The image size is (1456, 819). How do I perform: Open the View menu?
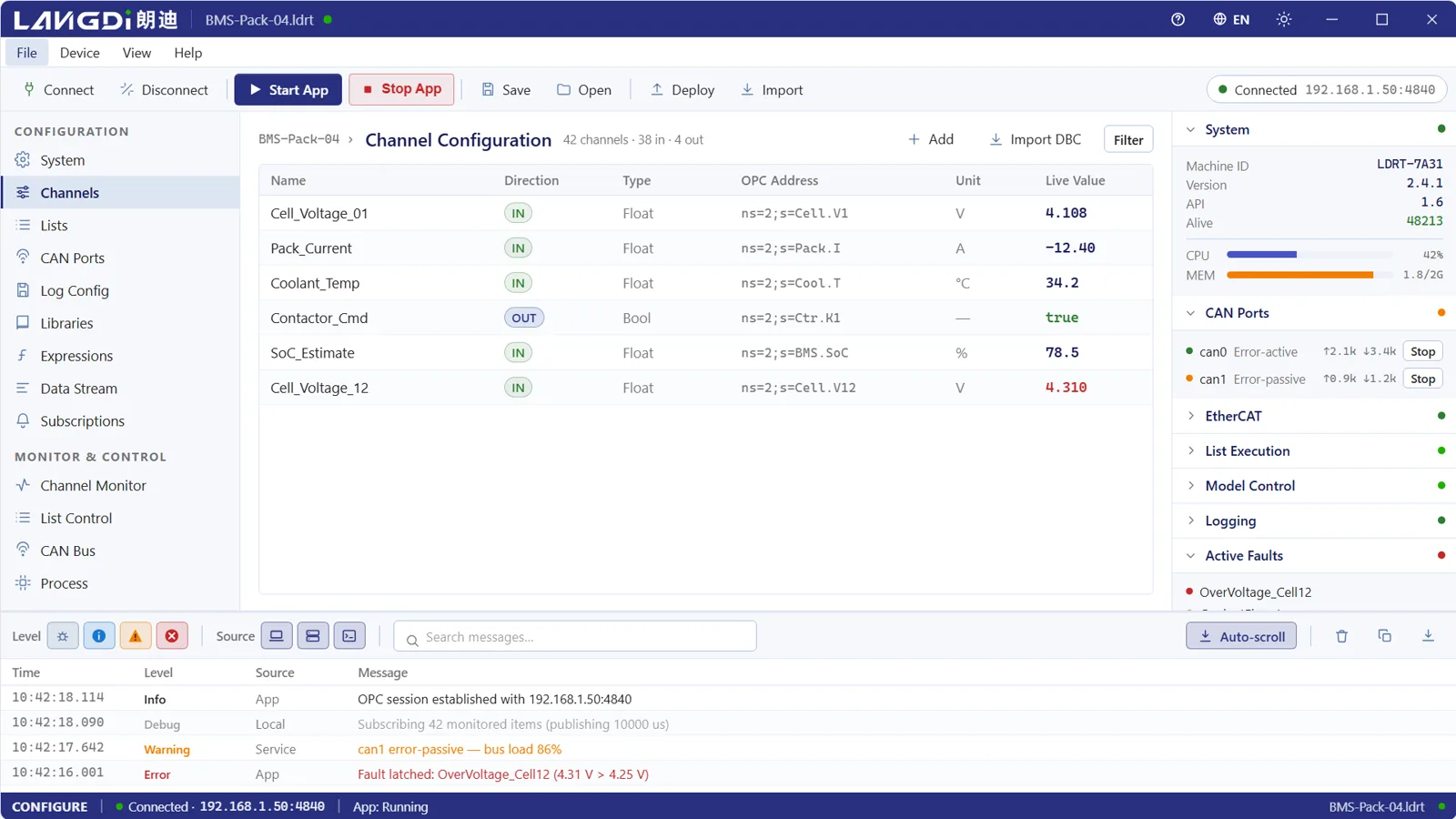coord(136,53)
